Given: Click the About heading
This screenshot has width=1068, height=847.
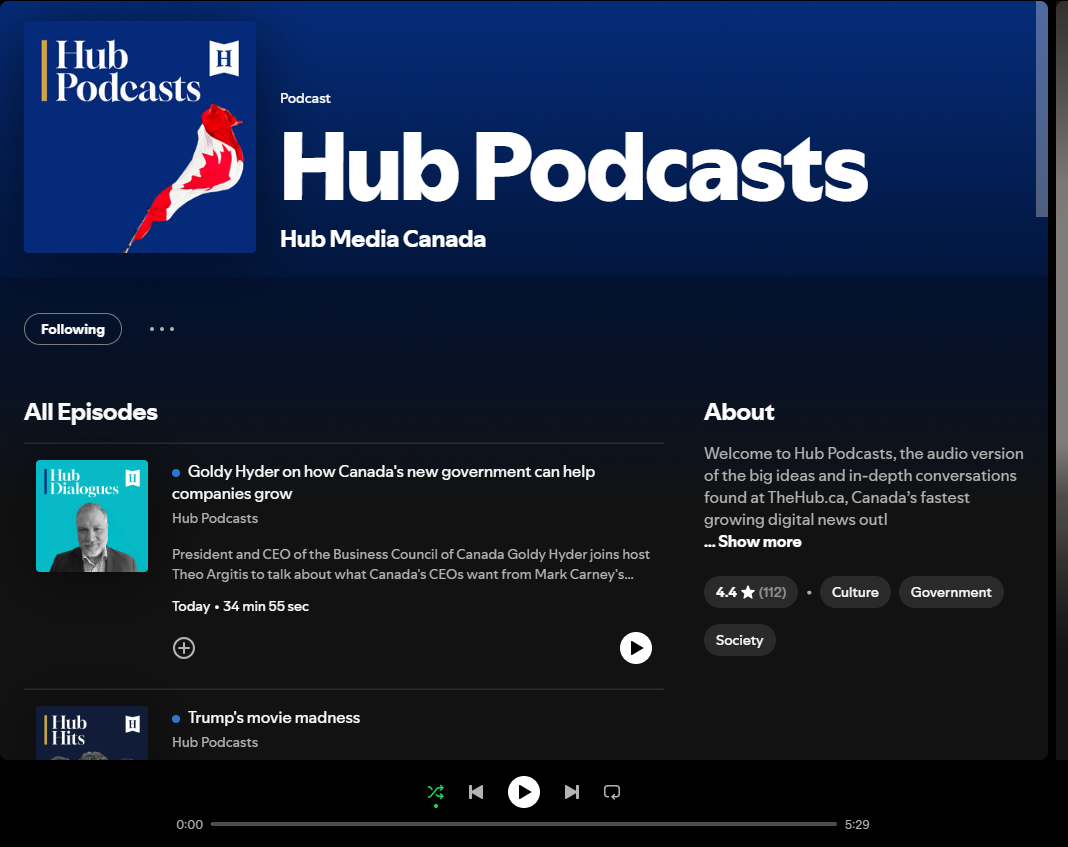Looking at the screenshot, I should tap(739, 412).
